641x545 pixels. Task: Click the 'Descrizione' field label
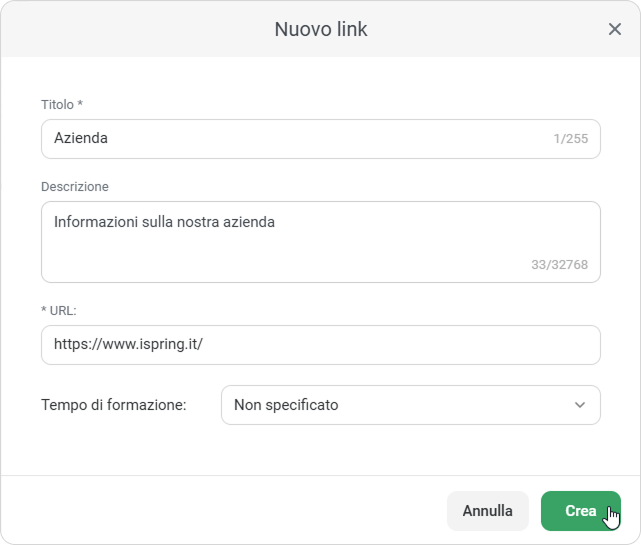tap(75, 186)
